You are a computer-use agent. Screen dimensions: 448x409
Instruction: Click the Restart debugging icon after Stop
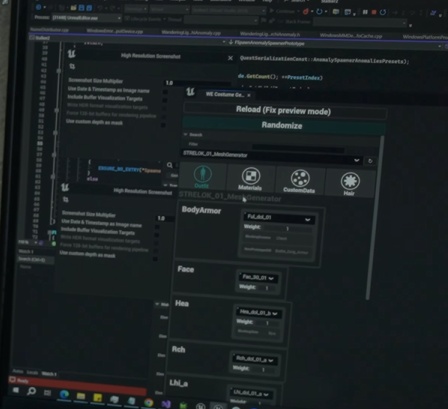(383, 12)
